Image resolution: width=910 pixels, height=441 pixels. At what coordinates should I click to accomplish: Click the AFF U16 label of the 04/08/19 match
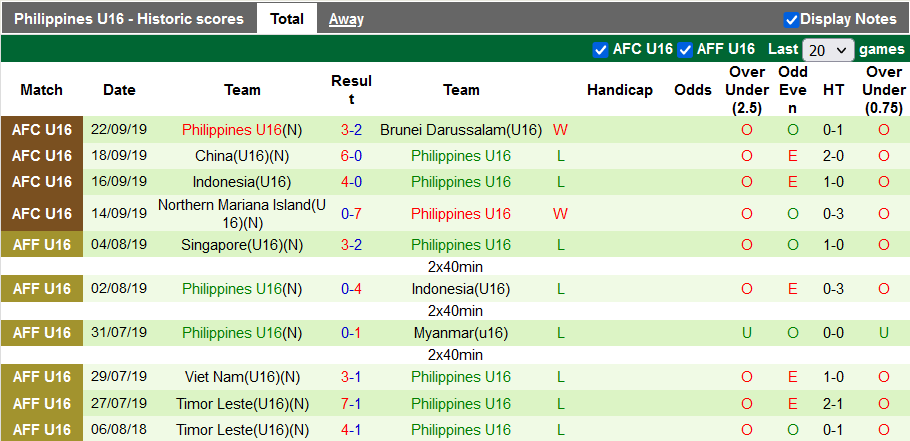(x=42, y=245)
